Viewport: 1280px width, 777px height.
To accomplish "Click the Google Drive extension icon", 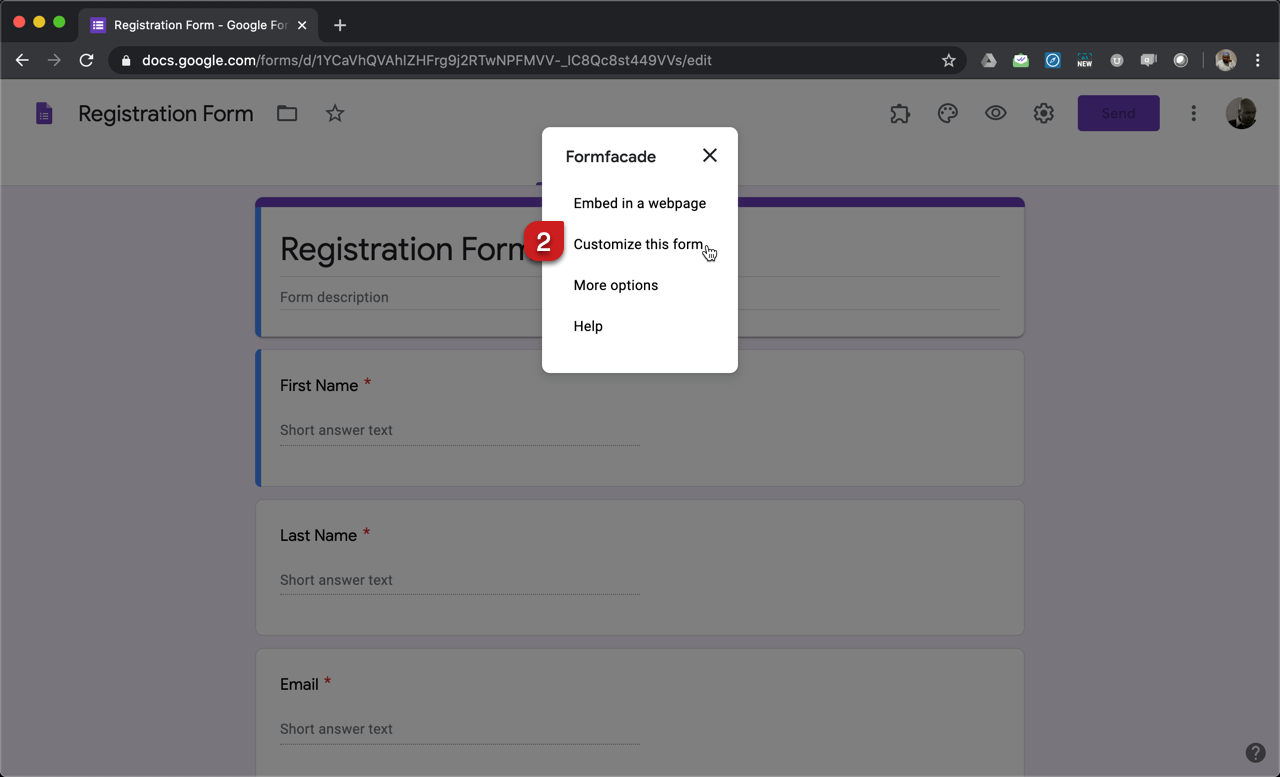I will click(988, 60).
